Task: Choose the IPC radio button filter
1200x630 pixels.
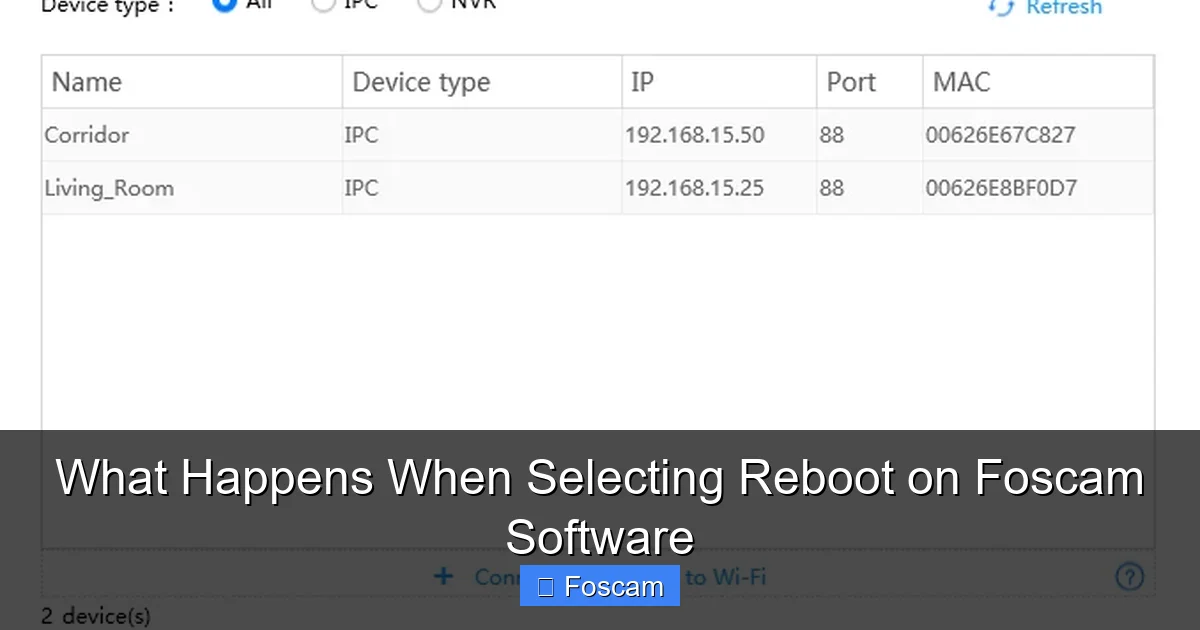Action: (323, 4)
